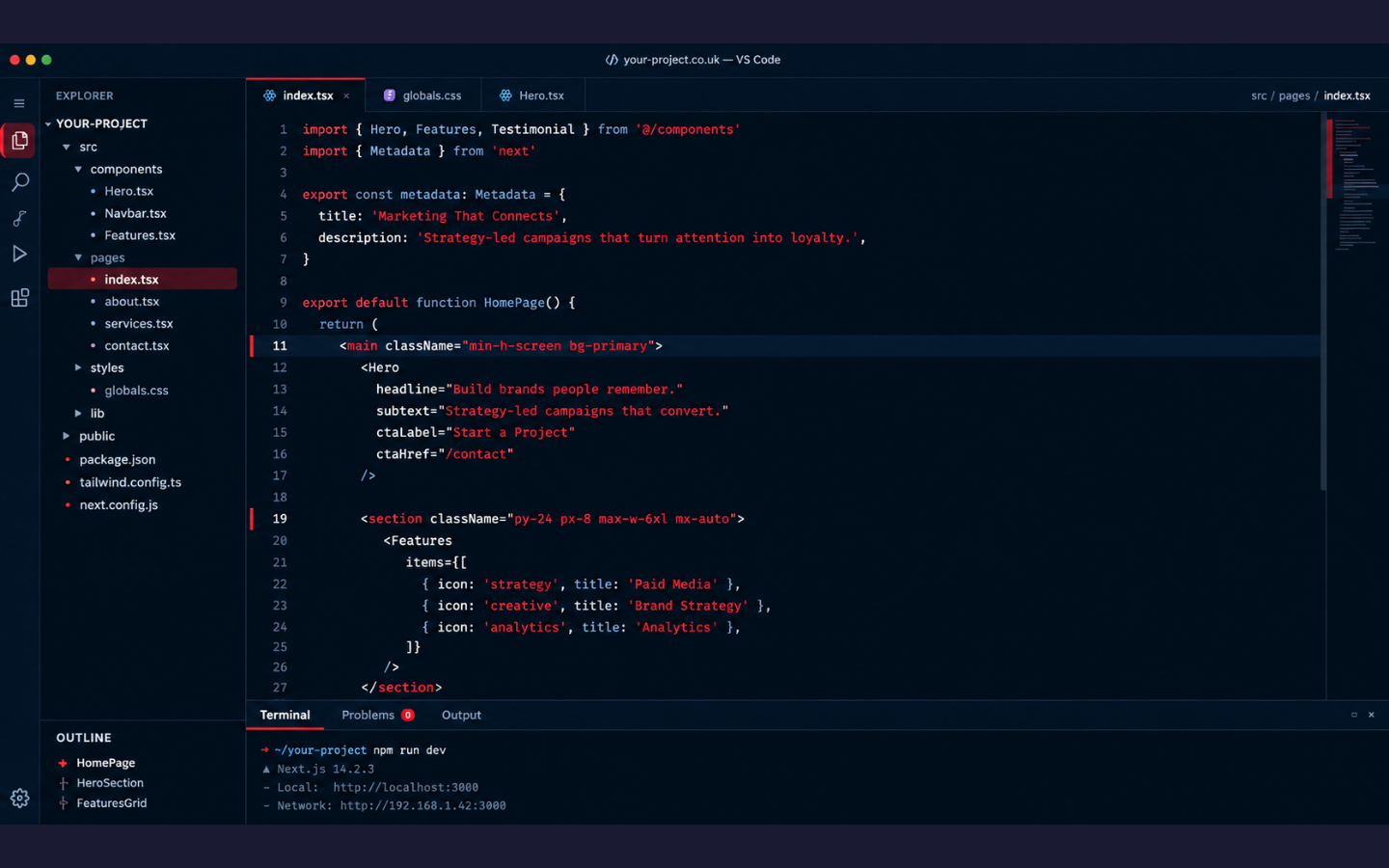Click the HeroSection outline symbol icon

coord(63,783)
